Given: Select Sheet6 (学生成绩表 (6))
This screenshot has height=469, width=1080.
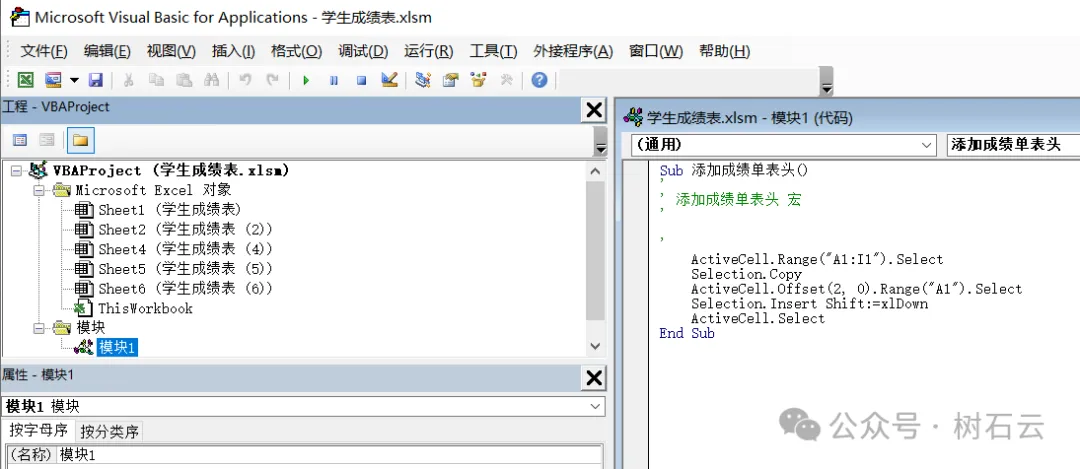Looking at the screenshot, I should tap(185, 288).
